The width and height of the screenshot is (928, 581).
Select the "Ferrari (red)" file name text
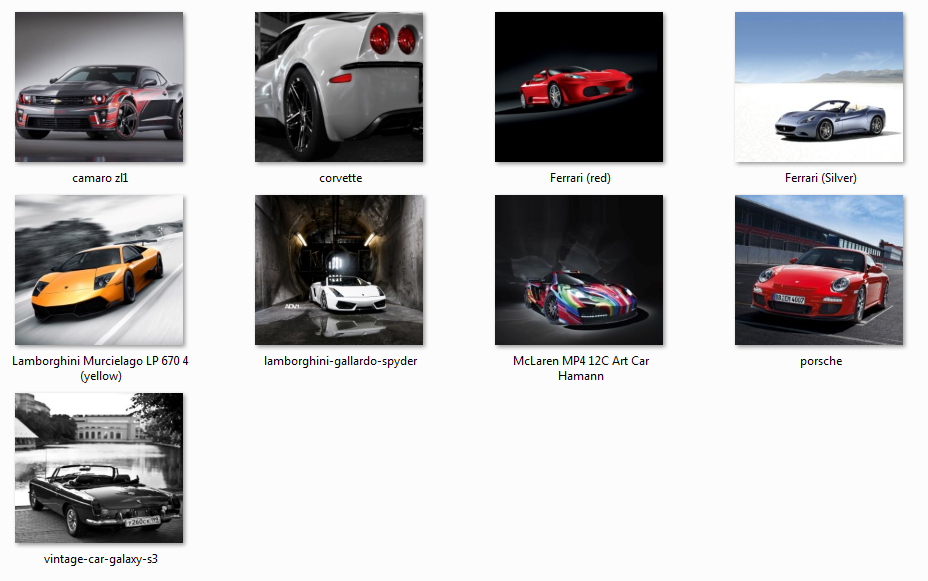point(580,178)
